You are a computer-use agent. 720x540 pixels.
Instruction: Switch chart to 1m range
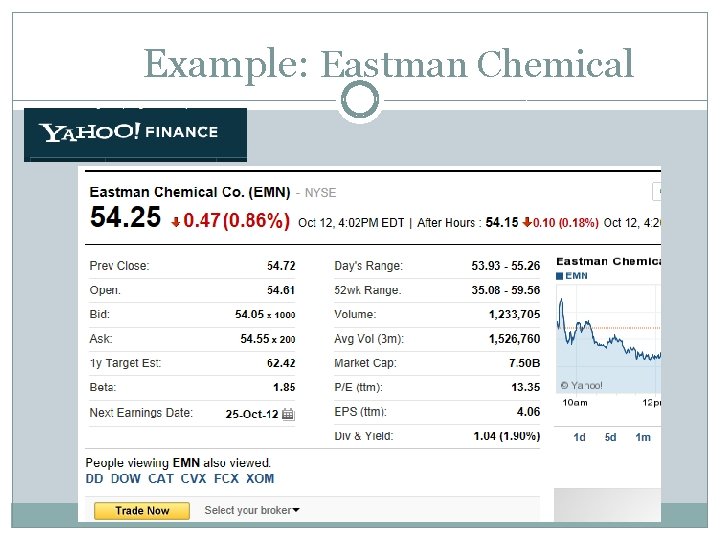click(643, 437)
